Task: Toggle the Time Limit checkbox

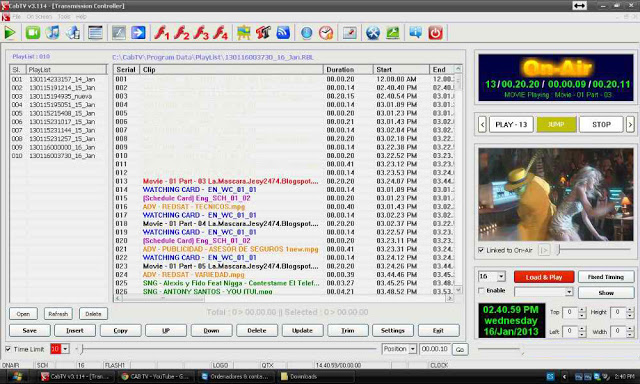Action: point(8,349)
